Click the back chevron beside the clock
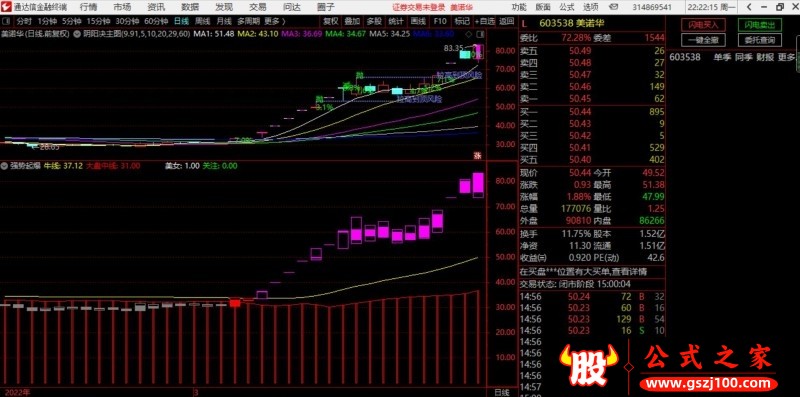Screen dimensions: 800x397 [x=749, y=7]
